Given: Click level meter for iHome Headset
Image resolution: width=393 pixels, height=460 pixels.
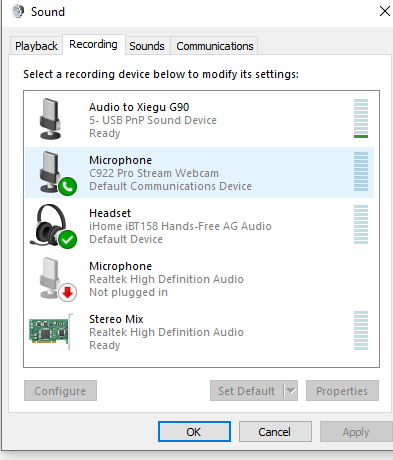Looking at the screenshot, I should [361, 224].
